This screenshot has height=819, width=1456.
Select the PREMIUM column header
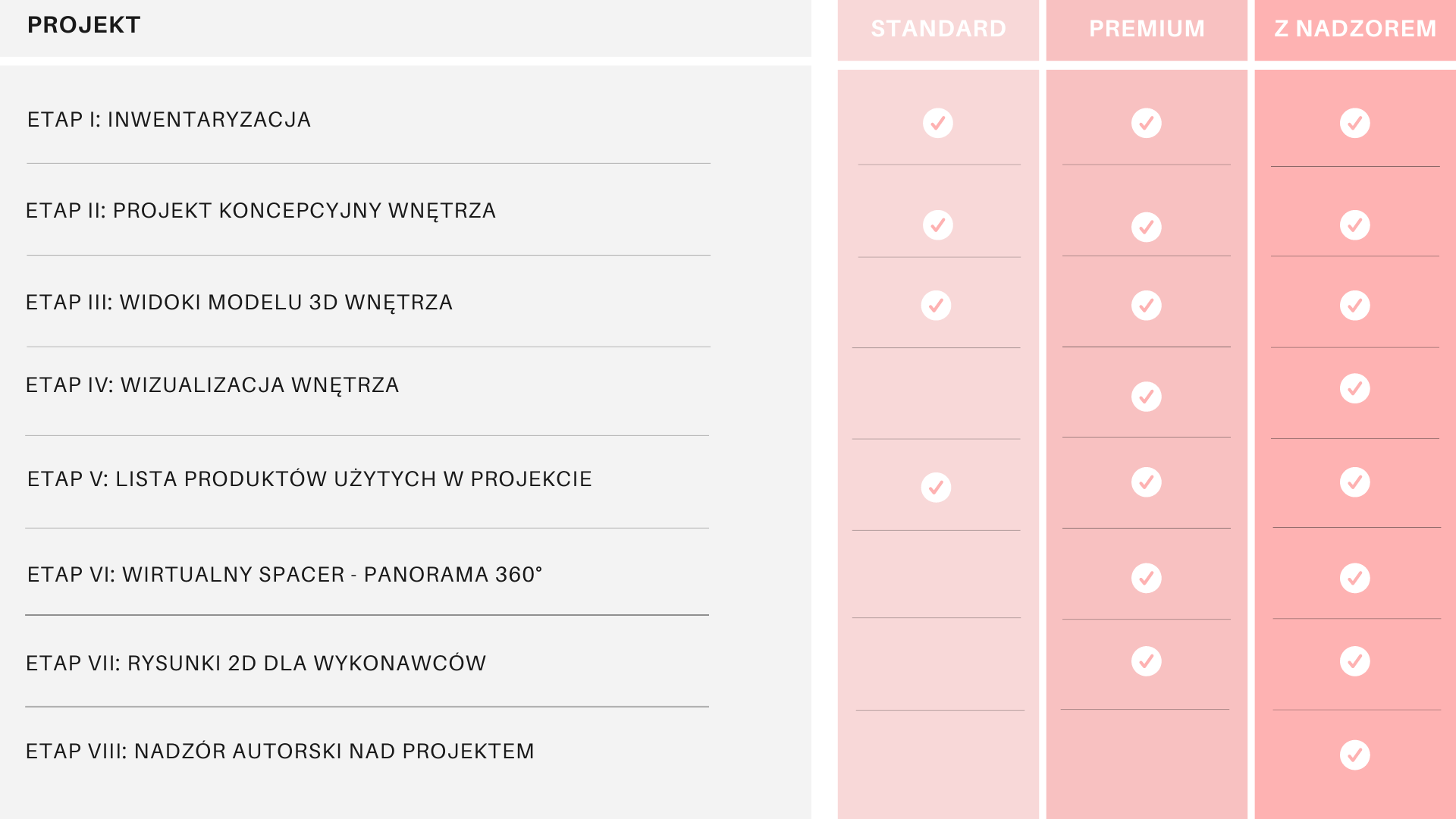[1147, 29]
